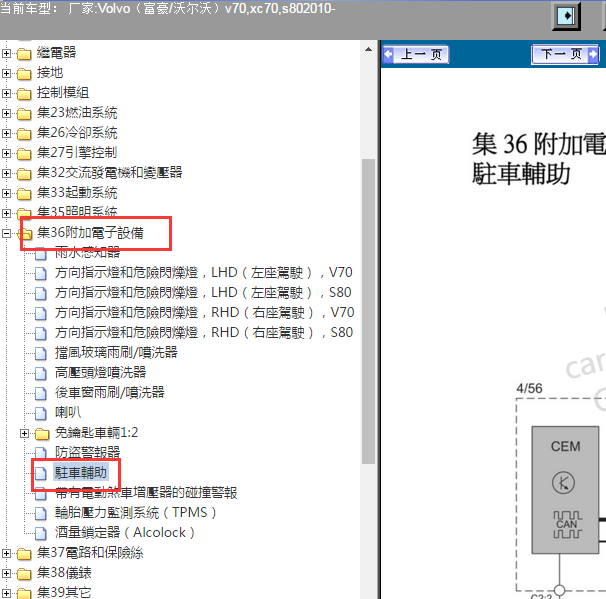The image size is (606, 599).
Task: Click the panel toggle arrow icon in header
Action: pyautogui.click(x=566, y=16)
